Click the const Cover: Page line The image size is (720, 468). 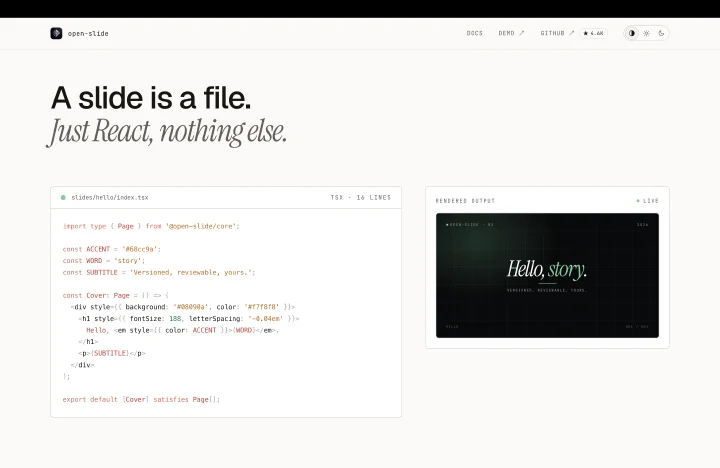[116, 295]
